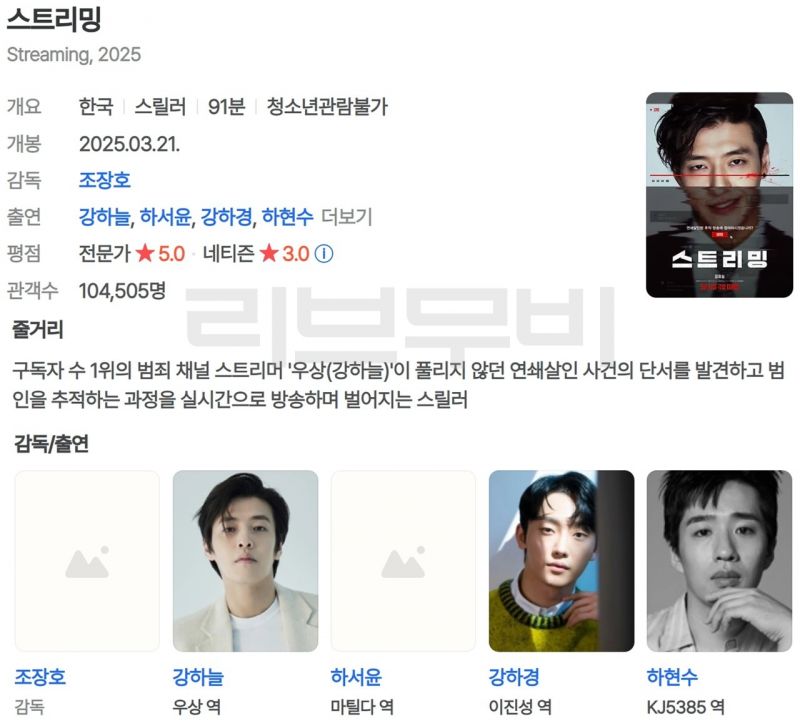This screenshot has width=800, height=721.
Task: Click director 조장호 link in the info table
Action: 105,180
